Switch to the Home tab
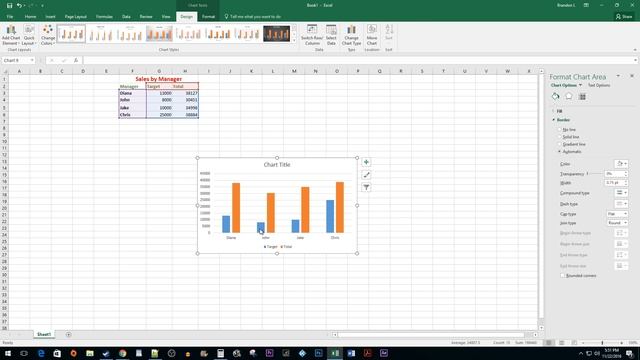 30,17
